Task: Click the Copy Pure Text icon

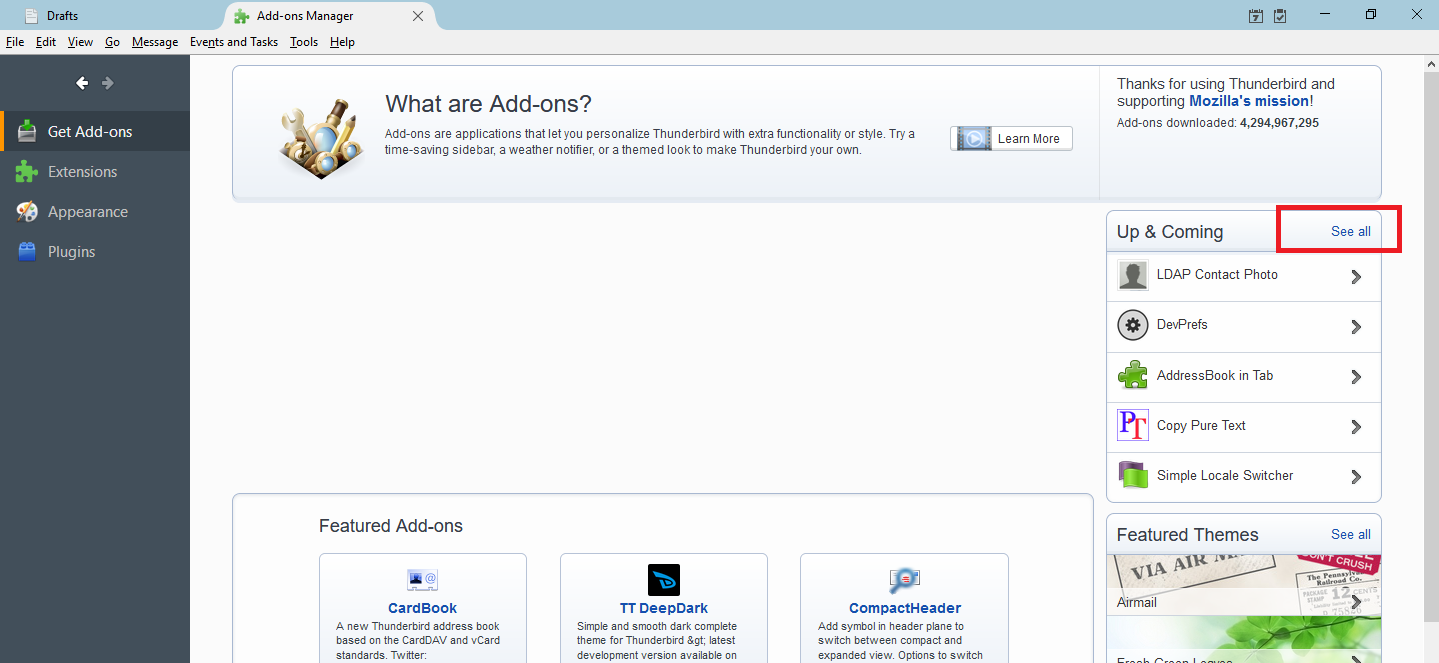Action: pos(1132,426)
